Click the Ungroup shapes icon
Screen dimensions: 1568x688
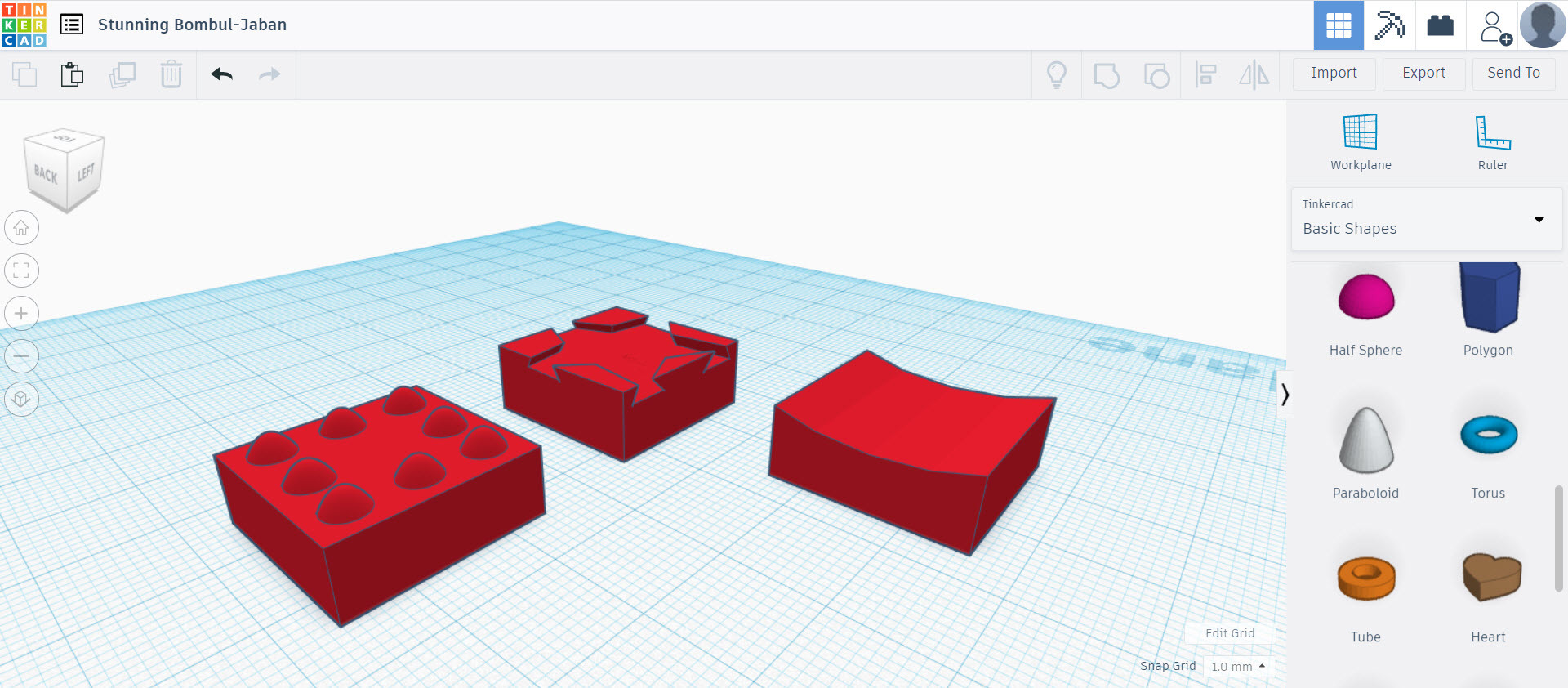1156,75
